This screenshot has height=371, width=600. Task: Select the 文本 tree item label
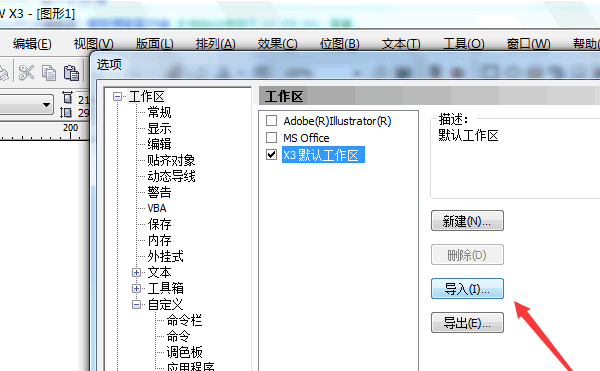click(x=159, y=272)
